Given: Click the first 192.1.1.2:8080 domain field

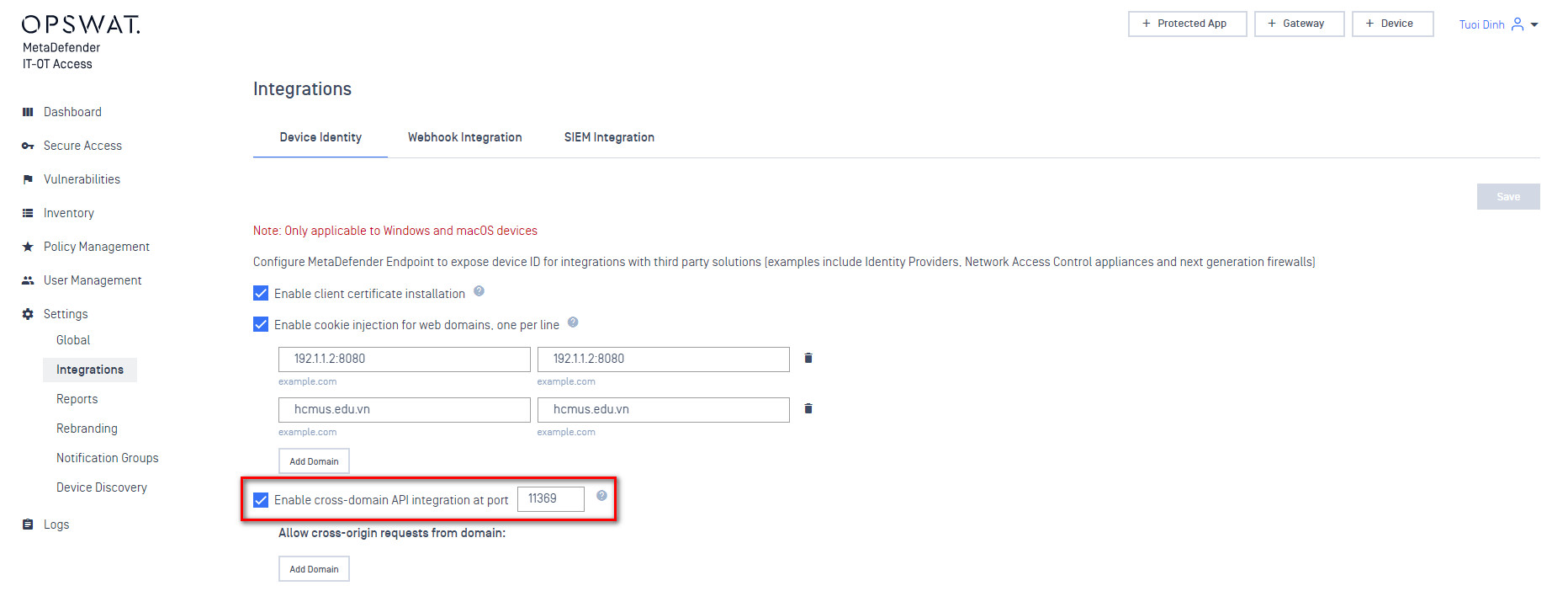Looking at the screenshot, I should (405, 359).
